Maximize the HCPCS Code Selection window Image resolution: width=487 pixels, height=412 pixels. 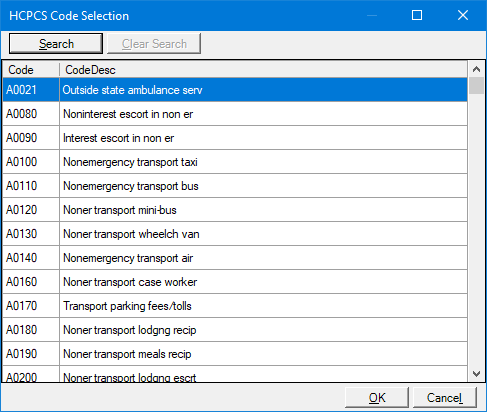(x=417, y=15)
